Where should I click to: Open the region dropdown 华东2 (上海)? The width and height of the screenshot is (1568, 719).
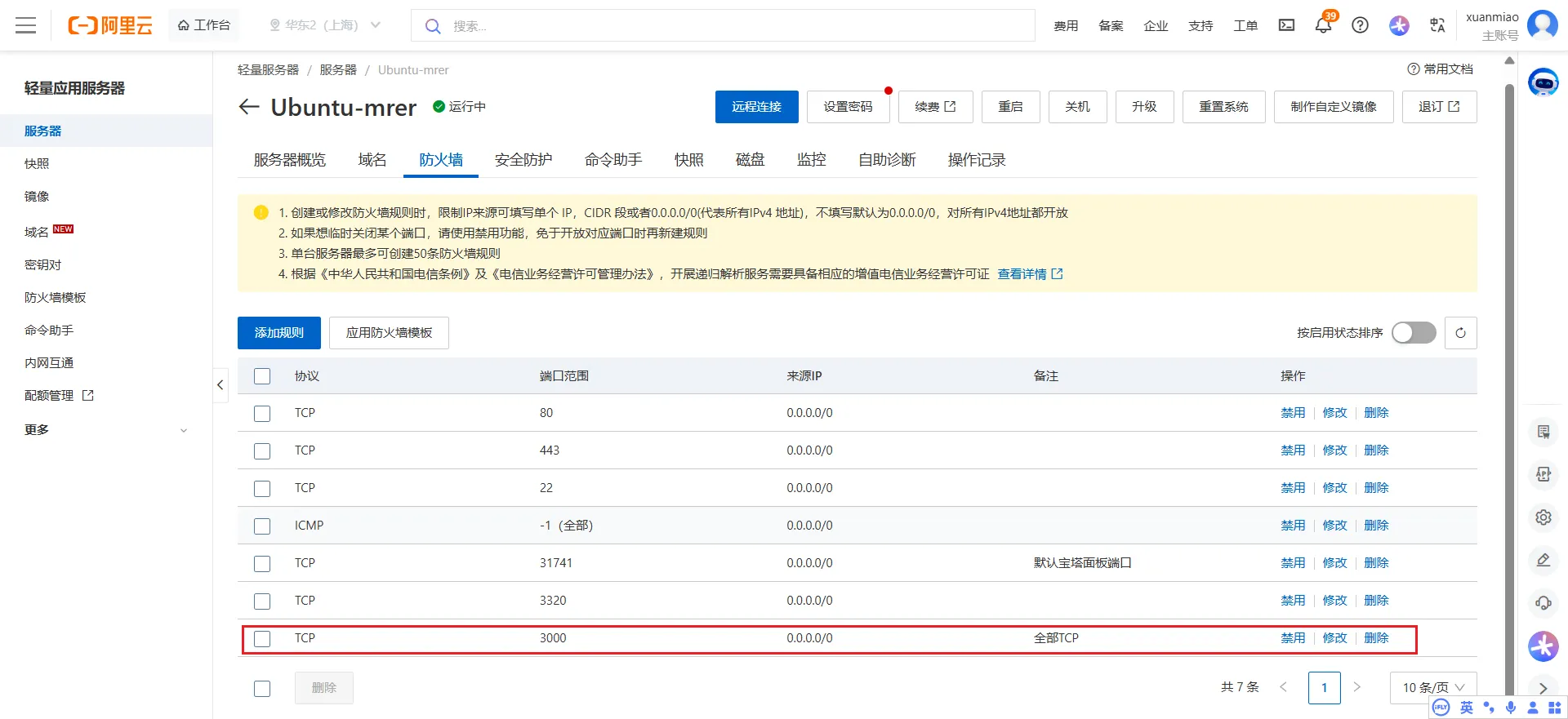(x=325, y=25)
